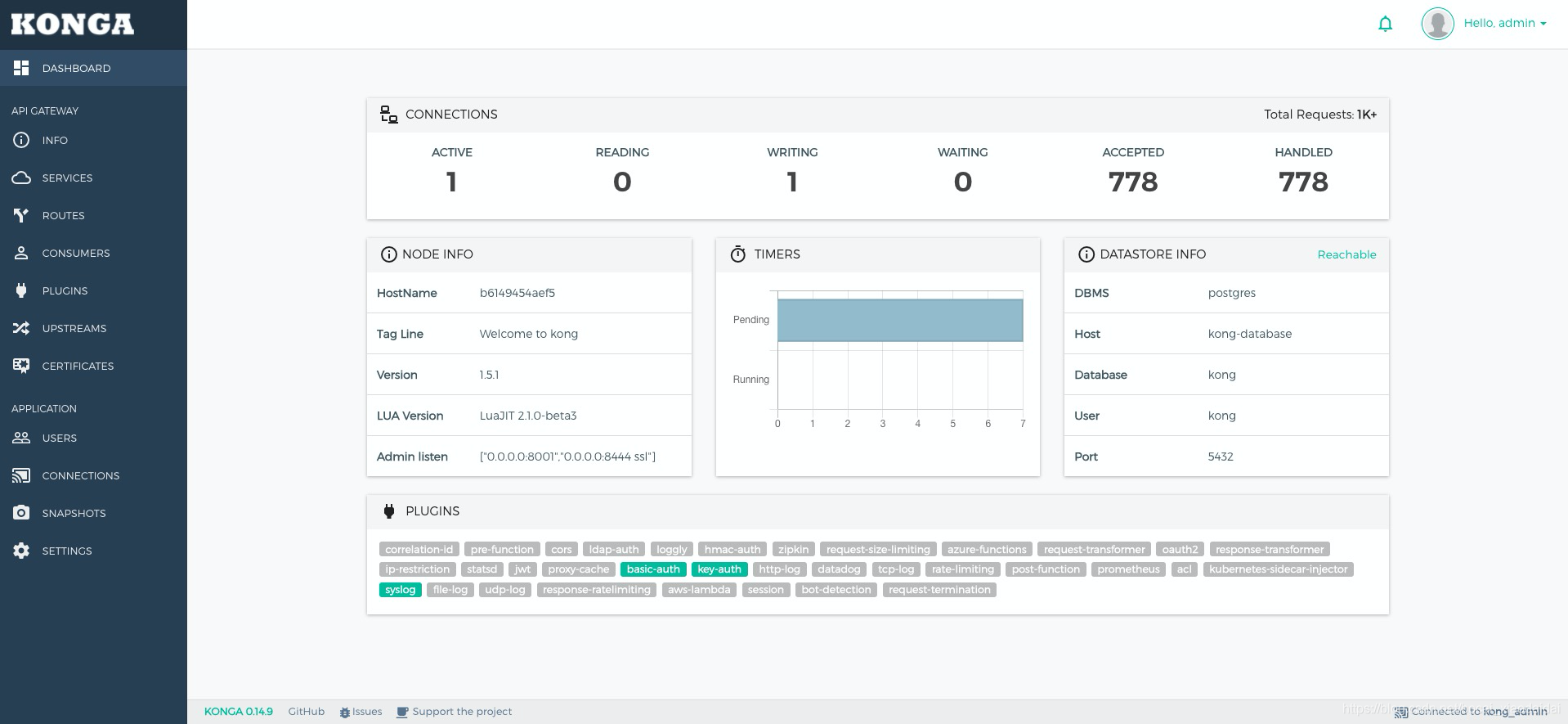The width and height of the screenshot is (1568, 724).
Task: Click the Total Requests 1K+ label
Action: pyautogui.click(x=1319, y=115)
